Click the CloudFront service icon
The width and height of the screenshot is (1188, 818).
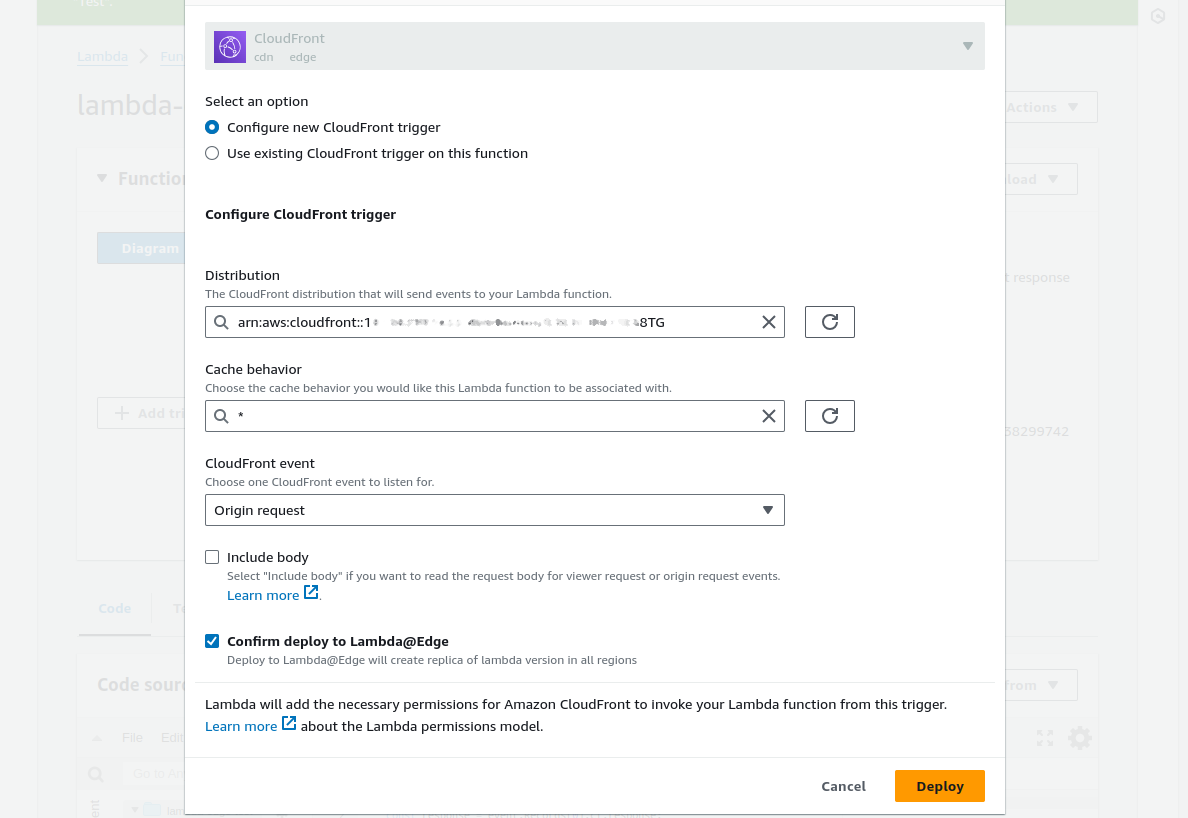tap(230, 47)
